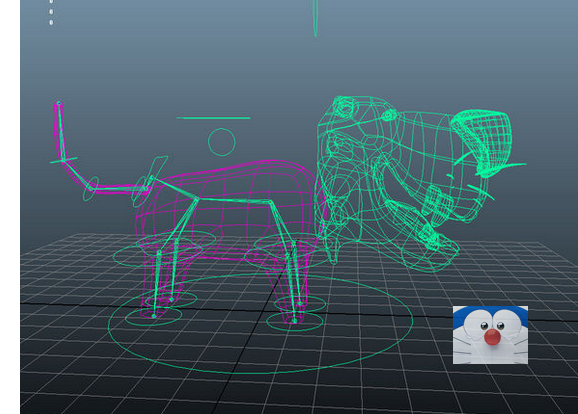The width and height of the screenshot is (578, 414).
Task: Select the small circle control floating above the lion's back
Action: pyautogui.click(x=222, y=142)
